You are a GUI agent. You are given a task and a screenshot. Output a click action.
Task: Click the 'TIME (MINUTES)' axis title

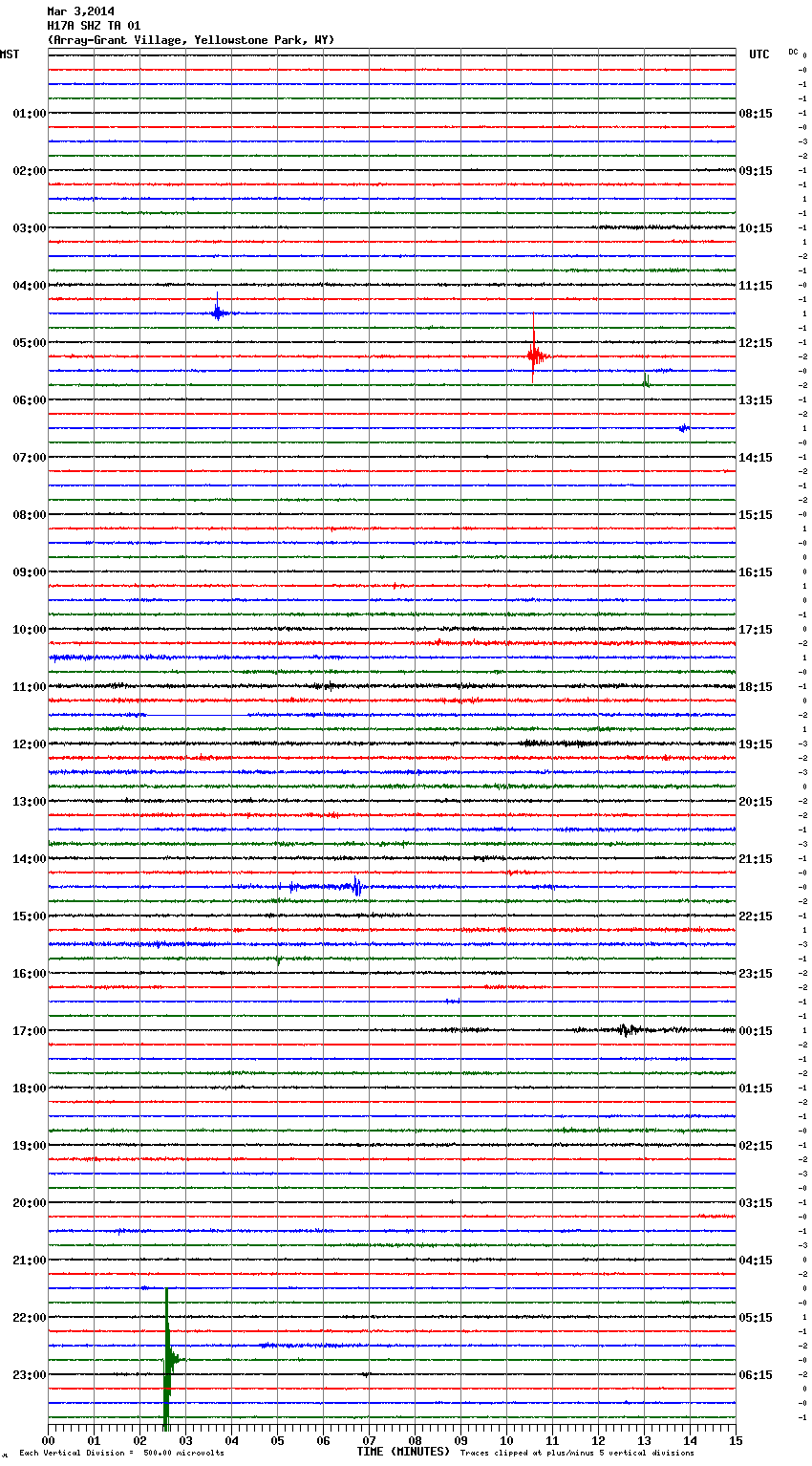(403, 1452)
